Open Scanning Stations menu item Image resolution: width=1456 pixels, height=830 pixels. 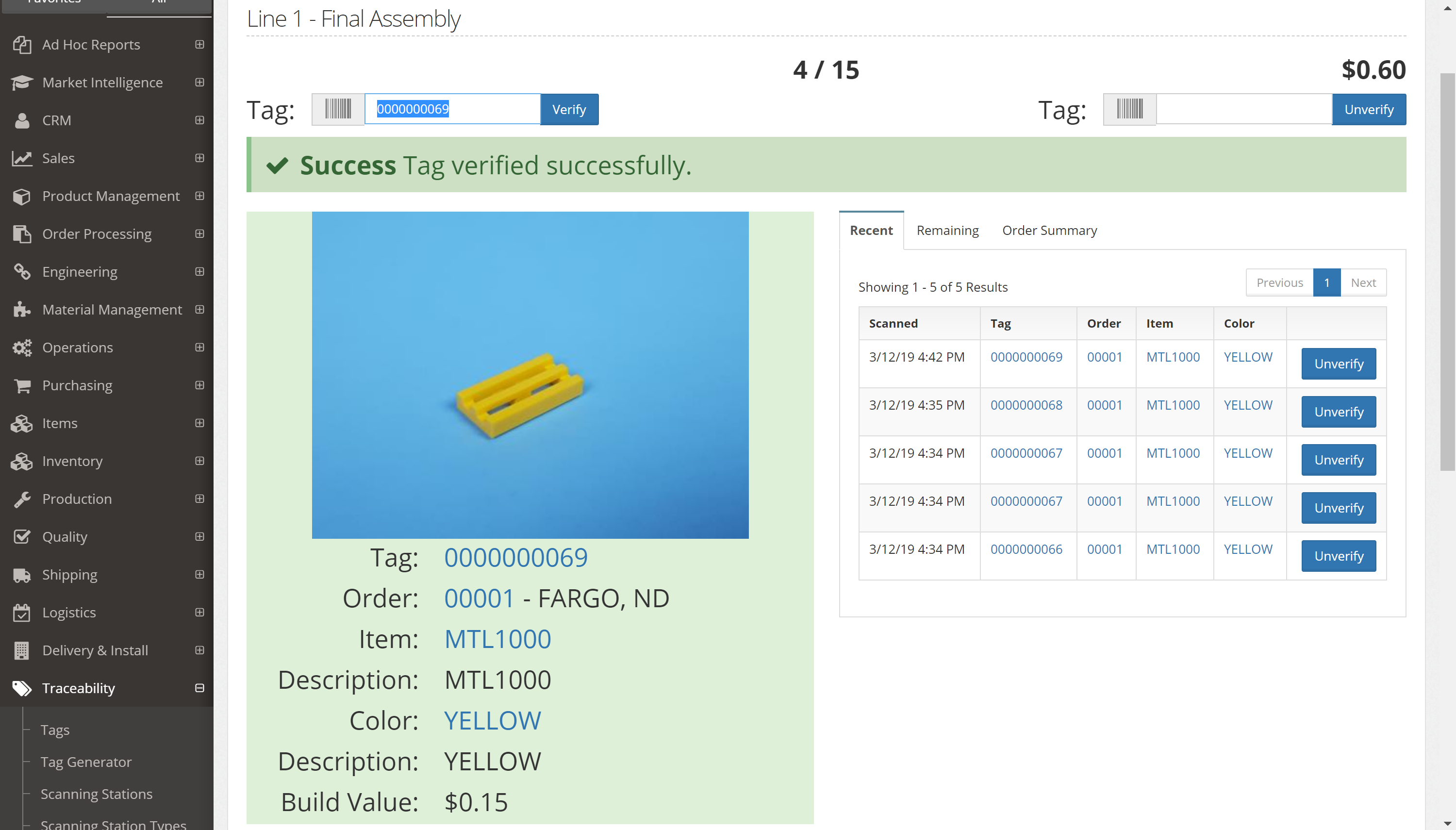[96, 794]
